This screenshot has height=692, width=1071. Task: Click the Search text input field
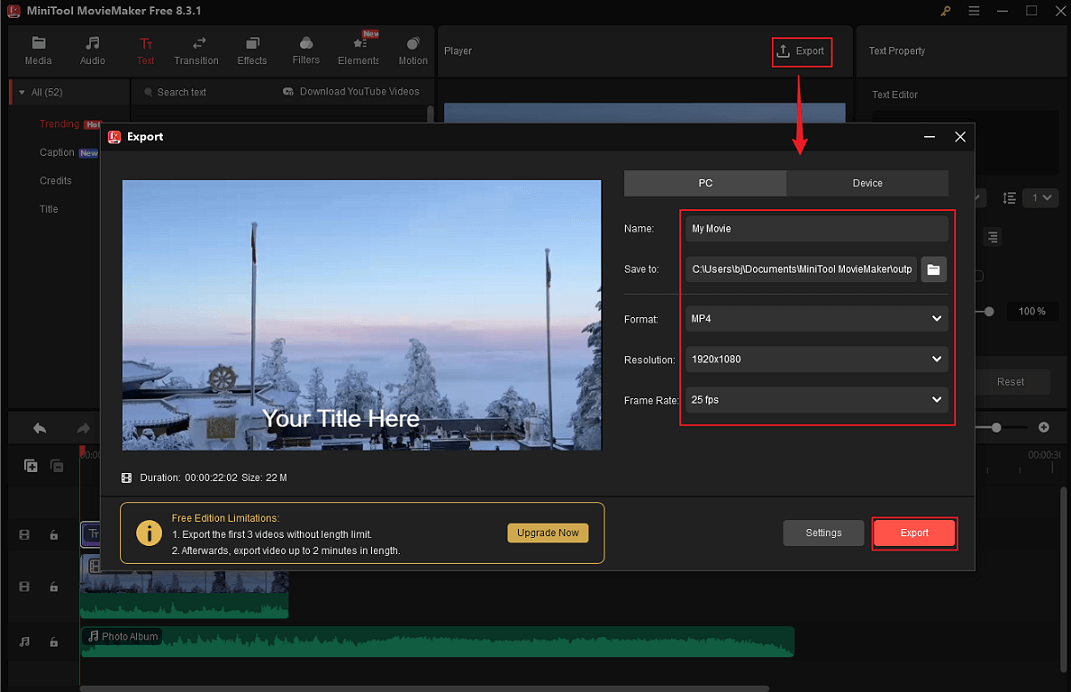(x=200, y=91)
